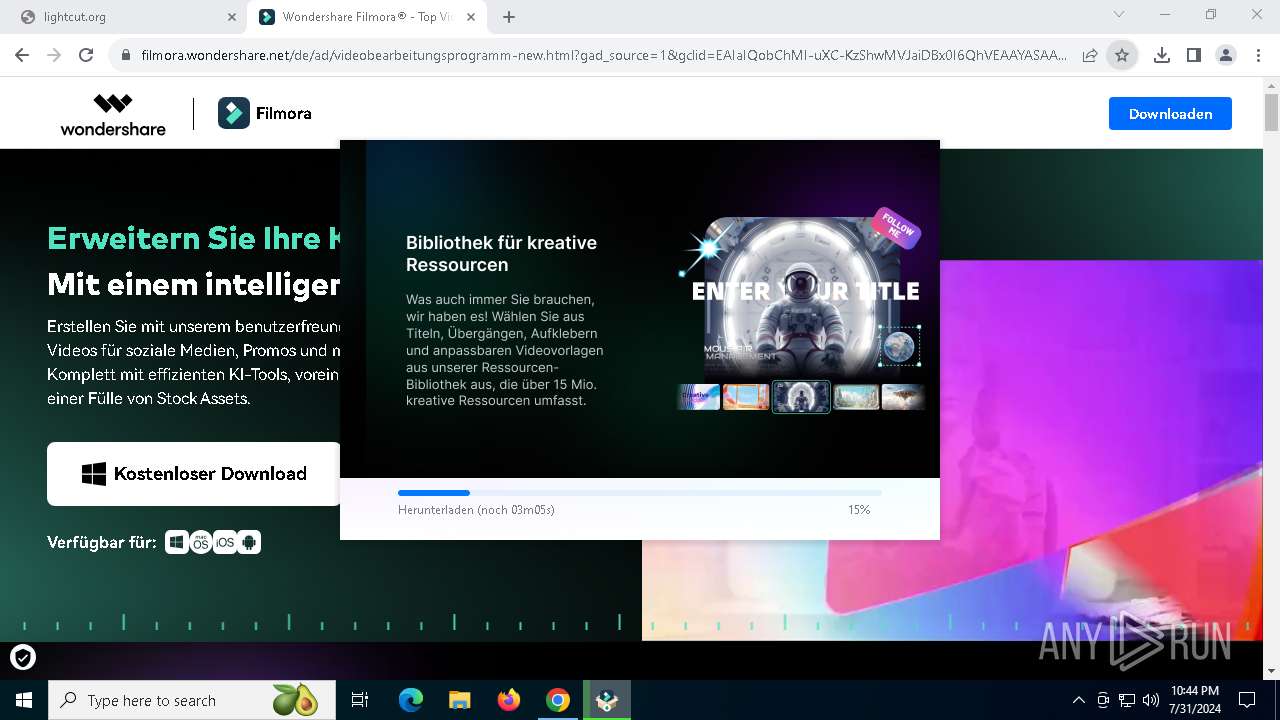The height and width of the screenshot is (720, 1280).
Task: Click the installer download progress bar
Action: (x=640, y=493)
